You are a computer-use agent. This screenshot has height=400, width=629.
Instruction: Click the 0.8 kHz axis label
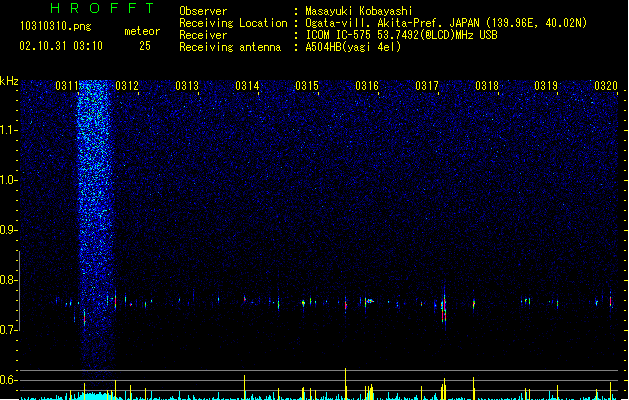pyautogui.click(x=9, y=280)
